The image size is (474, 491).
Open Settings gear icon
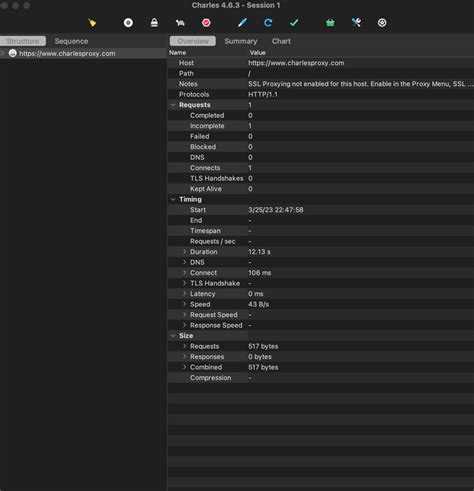point(382,23)
